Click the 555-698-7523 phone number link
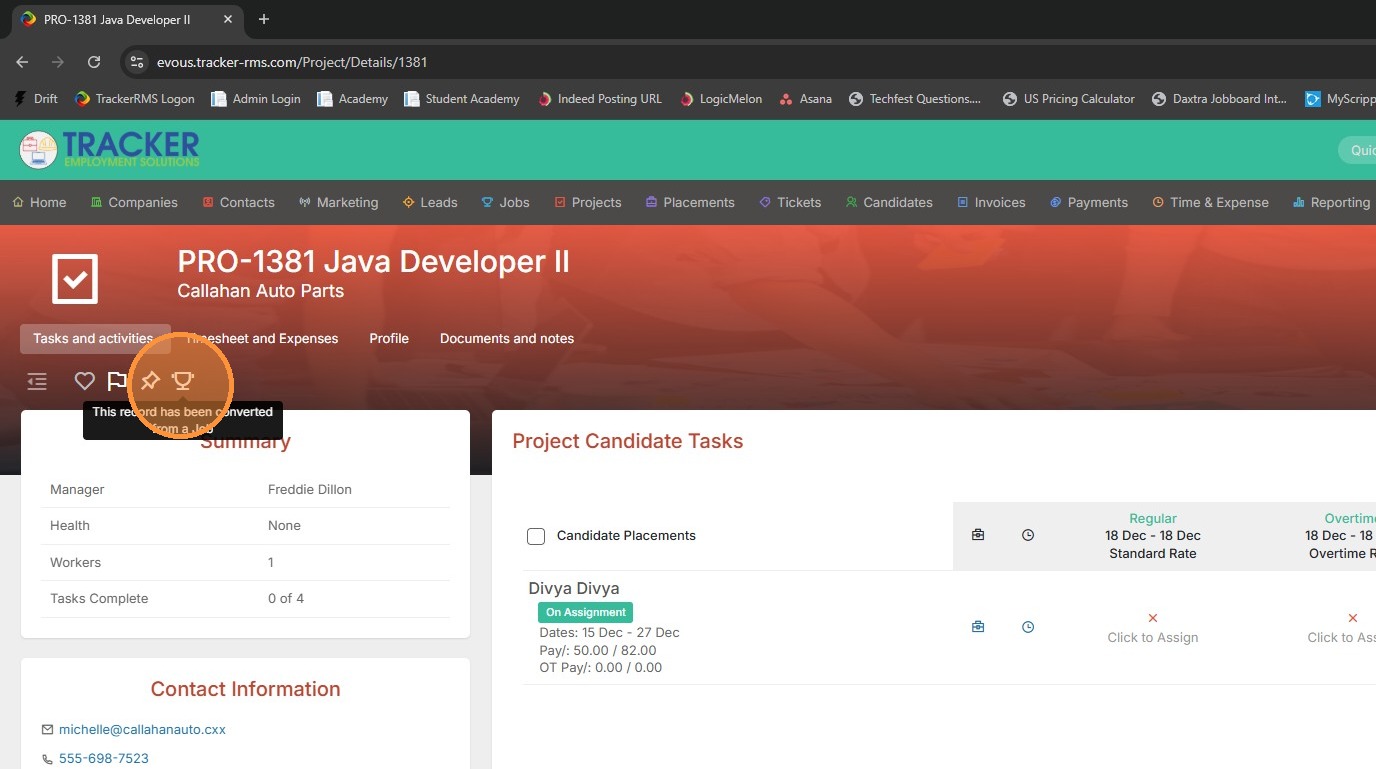Image resolution: width=1376 pixels, height=769 pixels. 104,758
